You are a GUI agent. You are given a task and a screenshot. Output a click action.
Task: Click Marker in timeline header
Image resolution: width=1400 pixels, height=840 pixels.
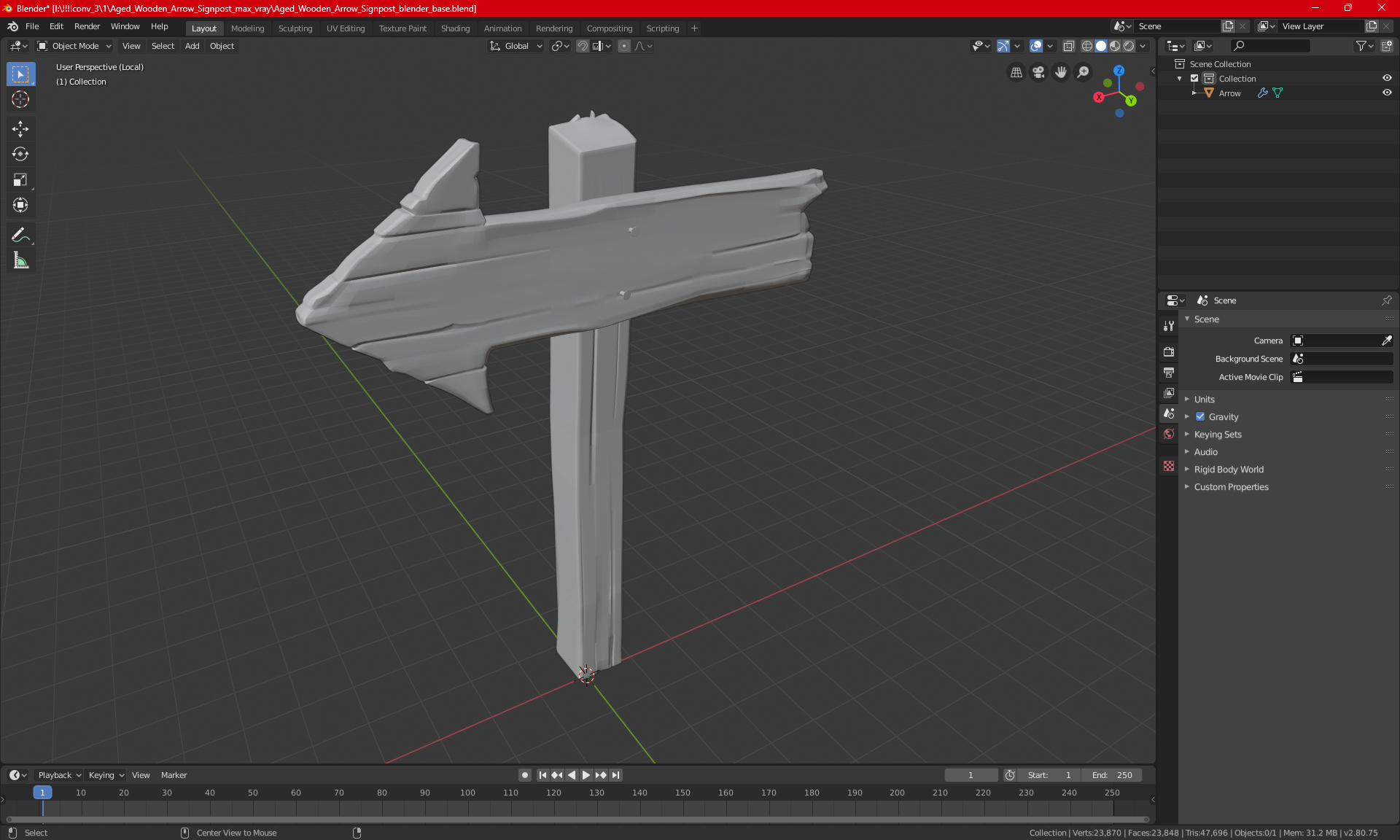click(174, 775)
